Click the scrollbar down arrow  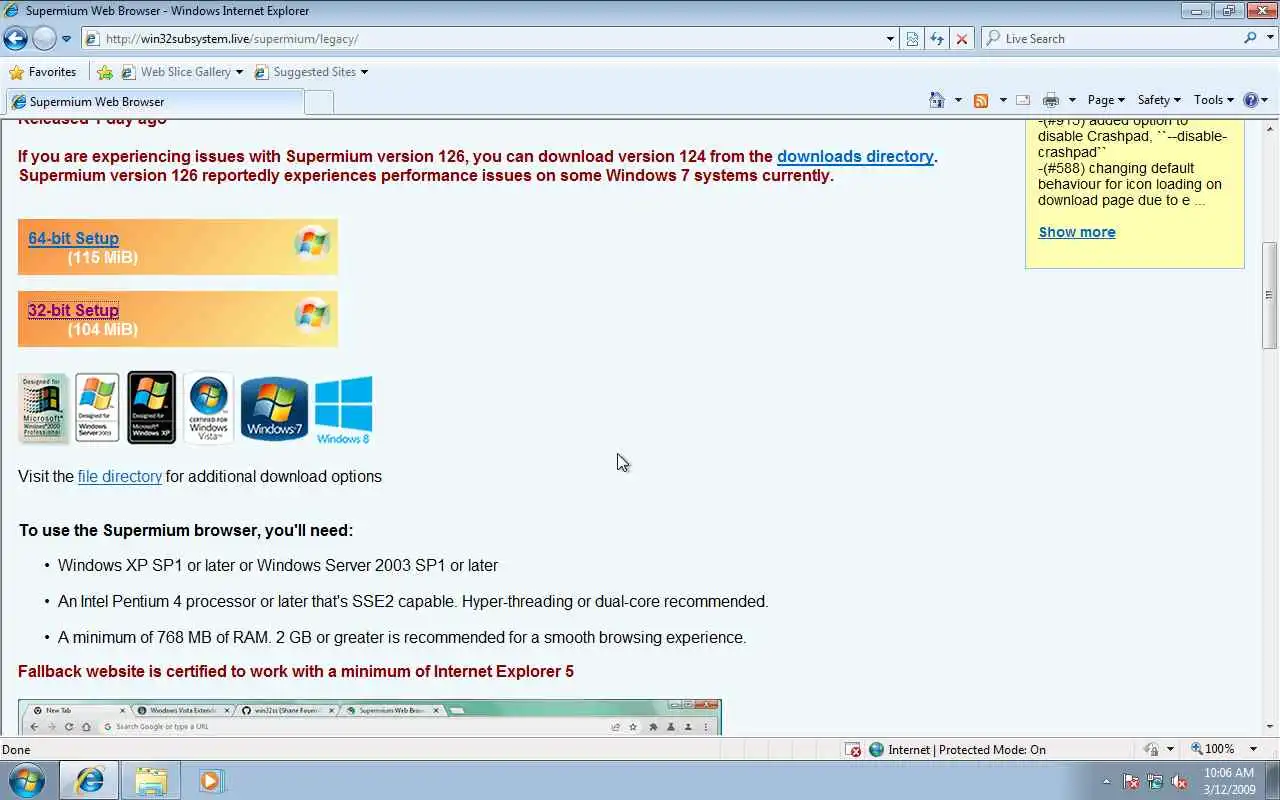click(1270, 727)
